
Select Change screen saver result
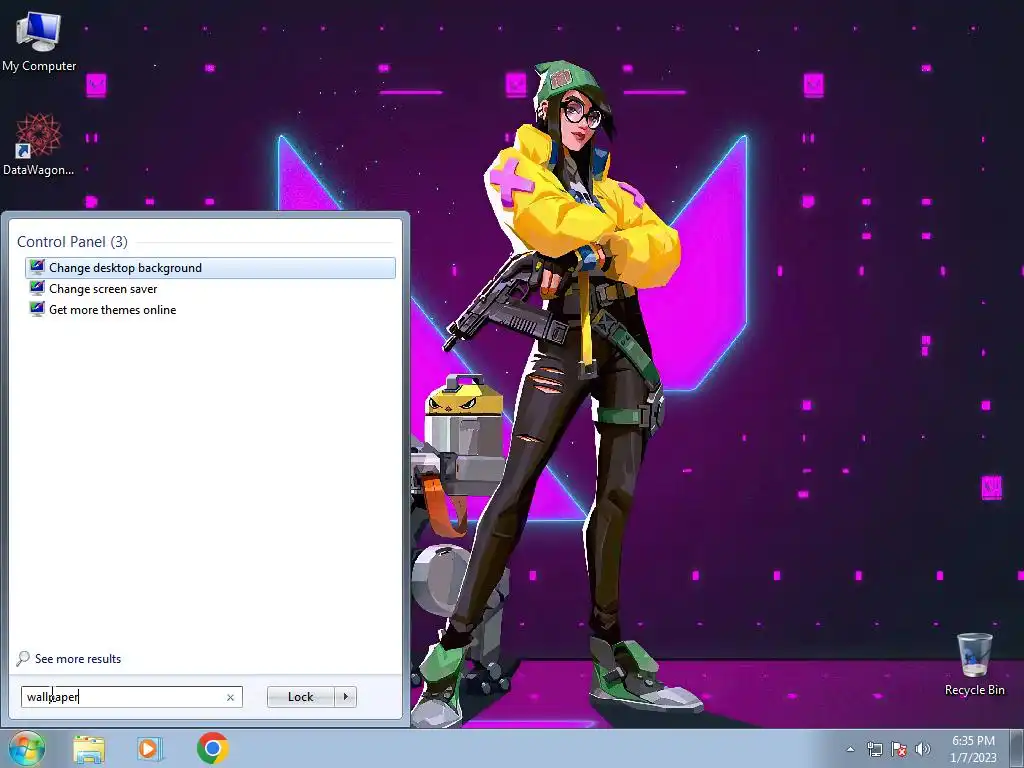[210, 289]
